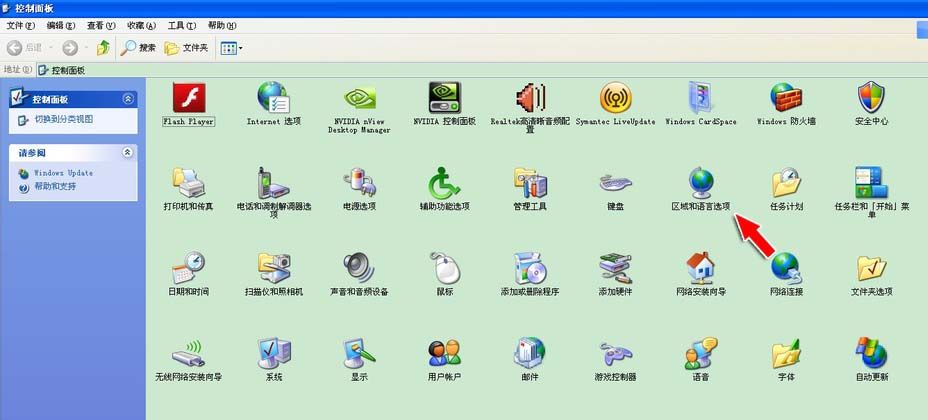Open Symantec LiveUpdate

(615, 100)
